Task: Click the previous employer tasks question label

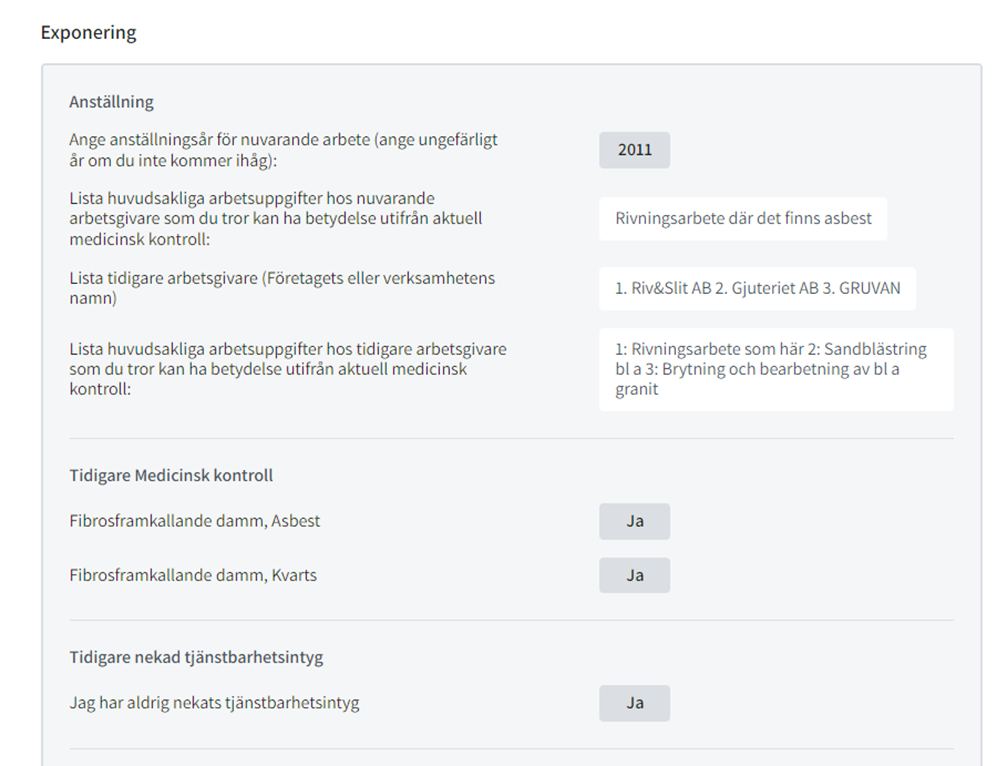Action: 288,369
